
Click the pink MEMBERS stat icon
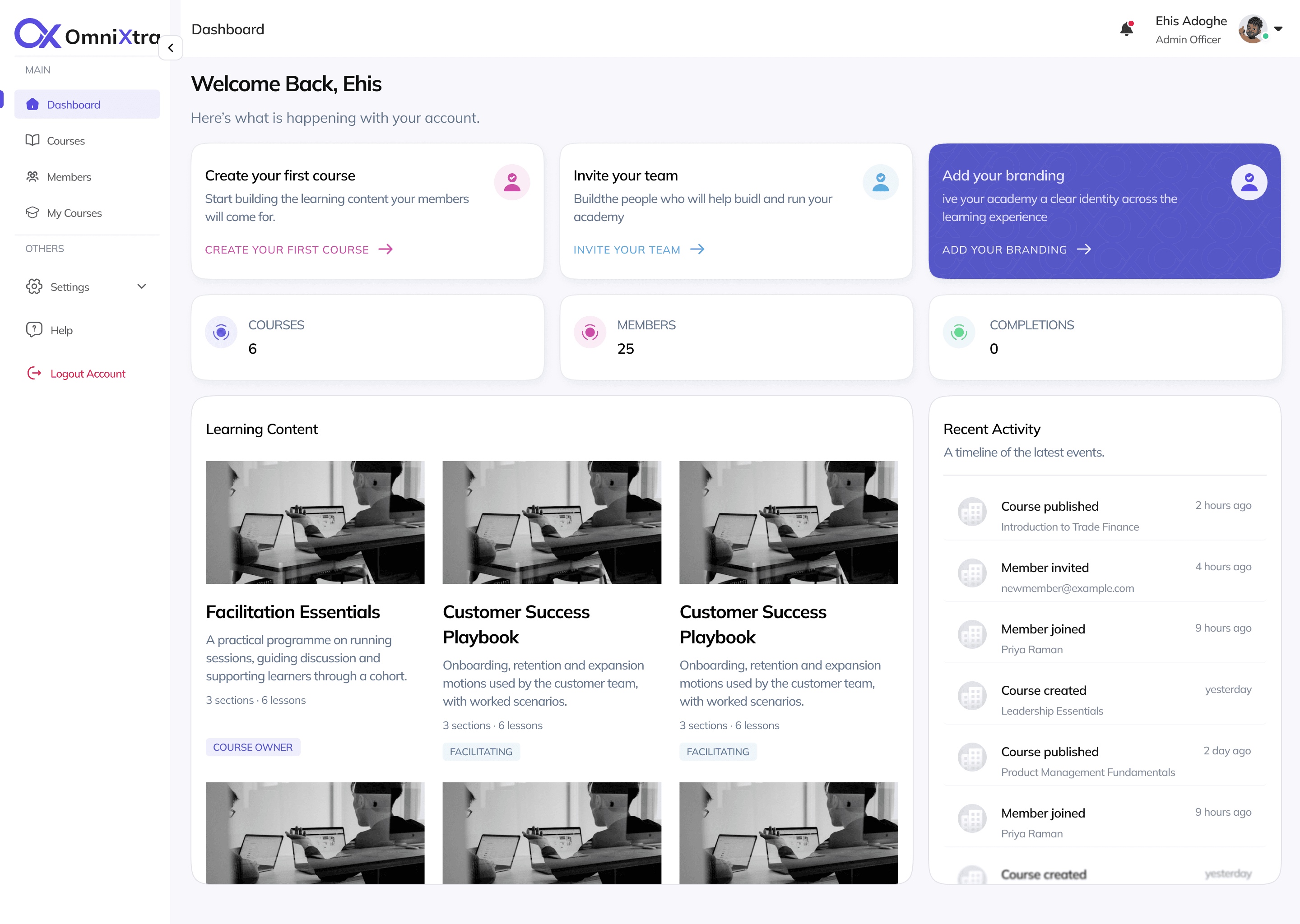pos(590,332)
